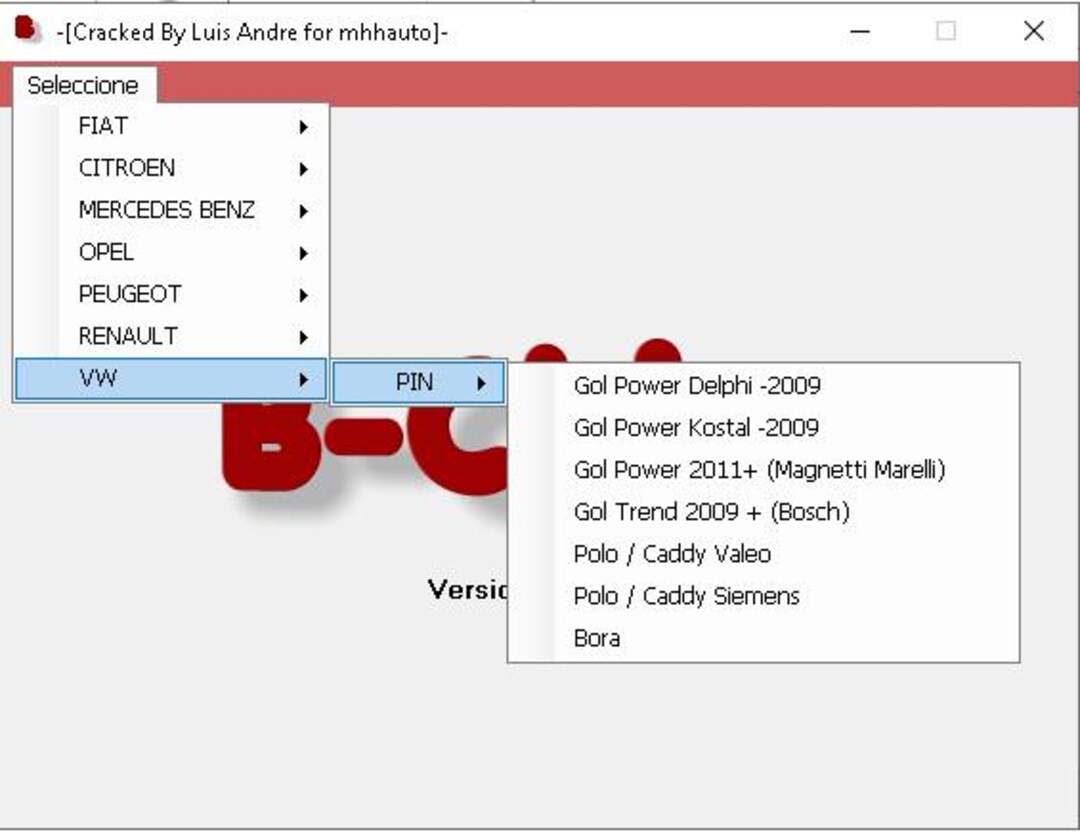Select Gol Power 2011+ (Magnetti Marelli)
The image size is (1080, 832).
(x=760, y=469)
